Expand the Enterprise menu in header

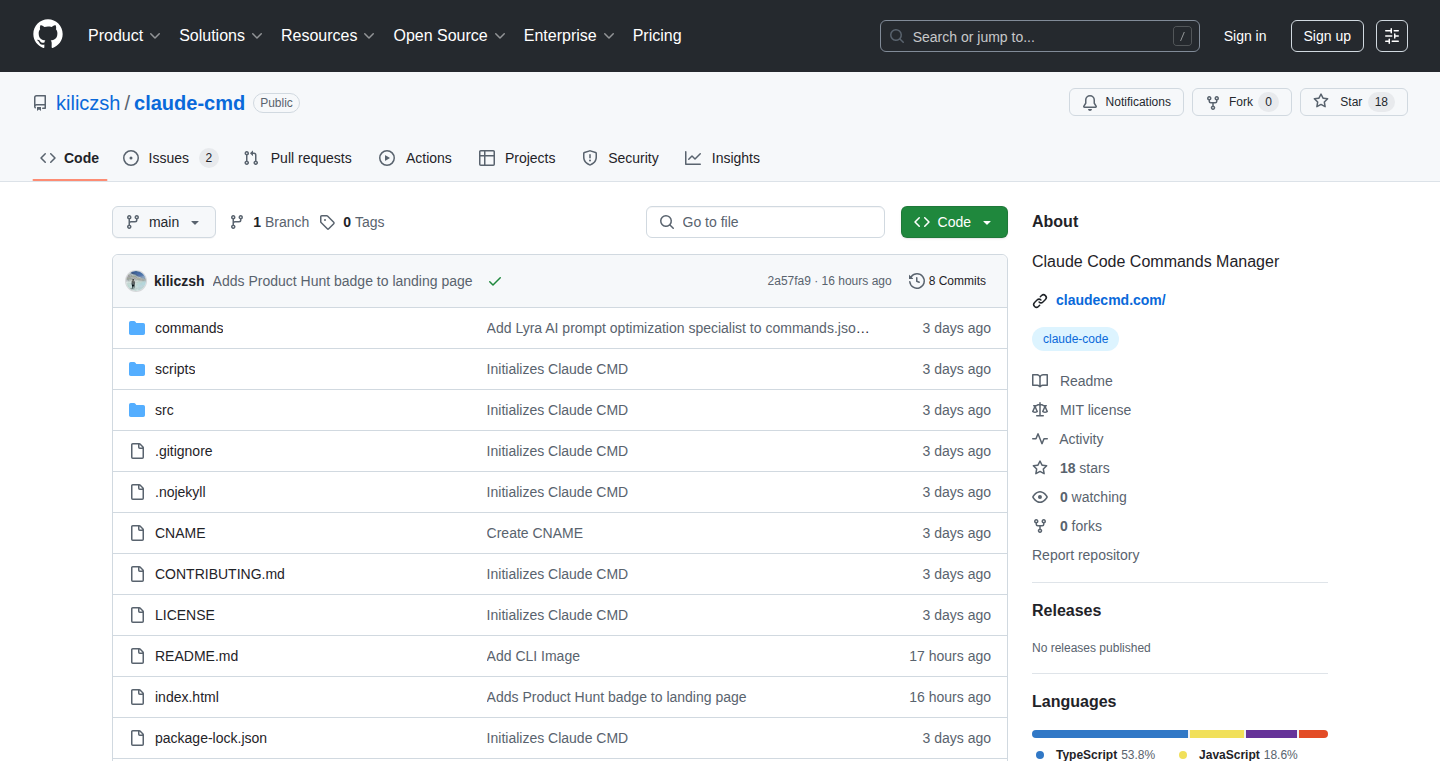coord(570,36)
